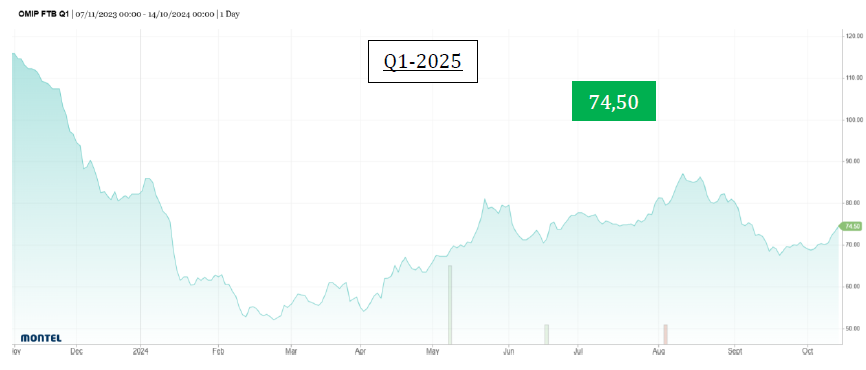Click the green 74.50 price tag on axis

coord(851,226)
